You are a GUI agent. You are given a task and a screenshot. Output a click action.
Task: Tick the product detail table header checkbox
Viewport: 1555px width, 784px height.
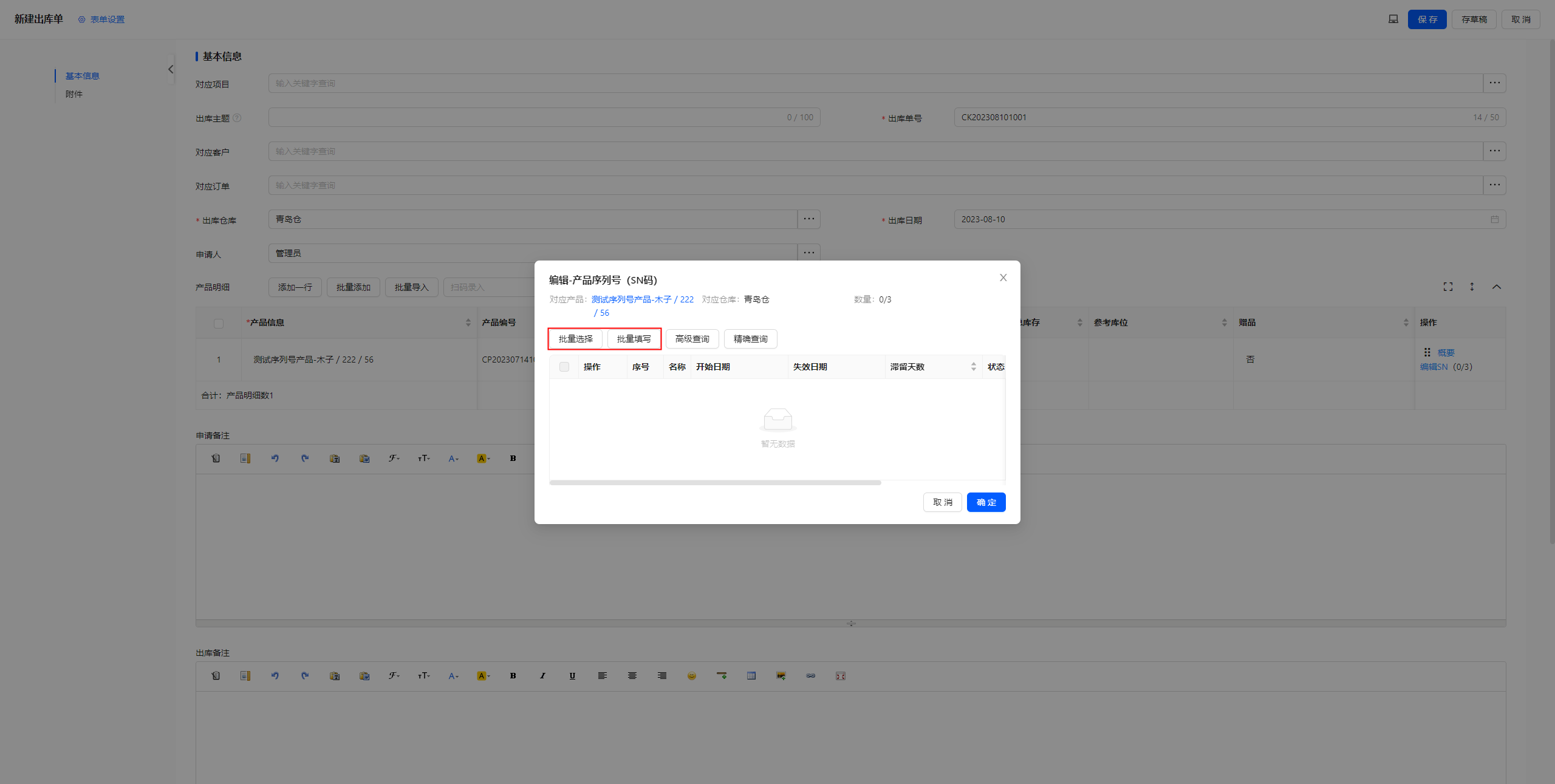tap(219, 323)
